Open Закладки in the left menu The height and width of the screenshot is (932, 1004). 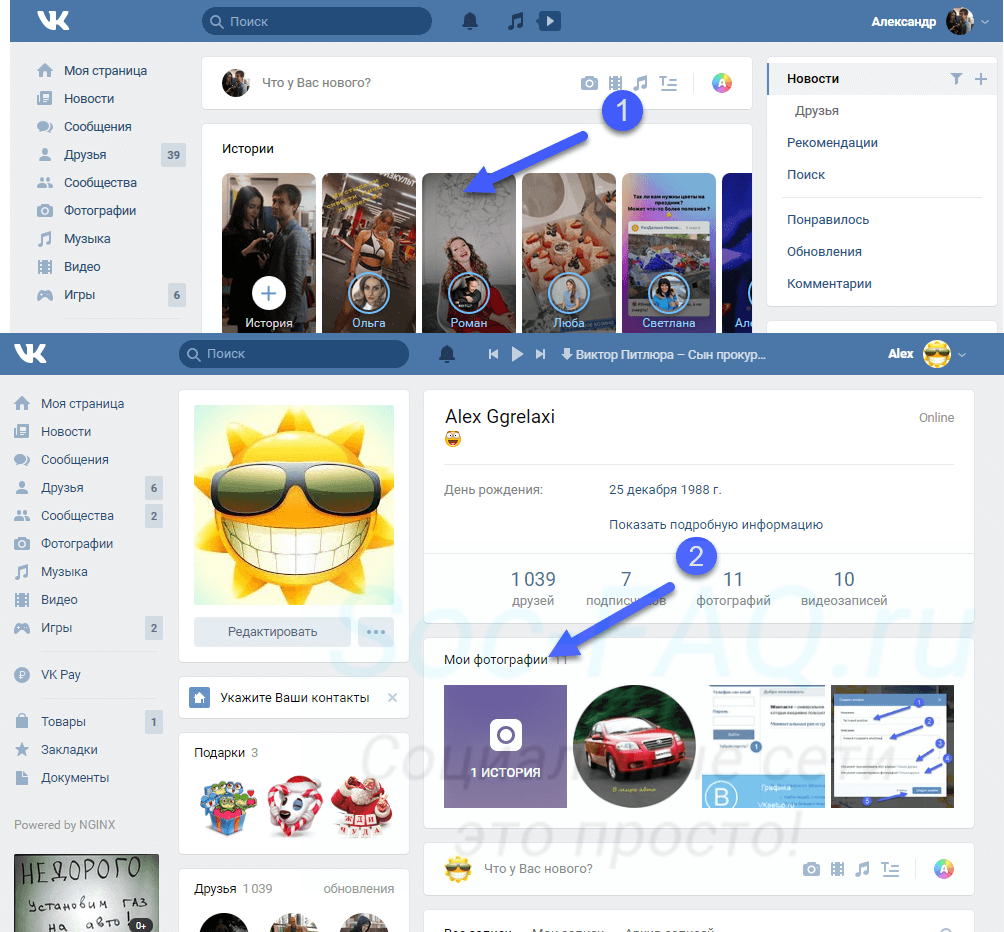69,750
